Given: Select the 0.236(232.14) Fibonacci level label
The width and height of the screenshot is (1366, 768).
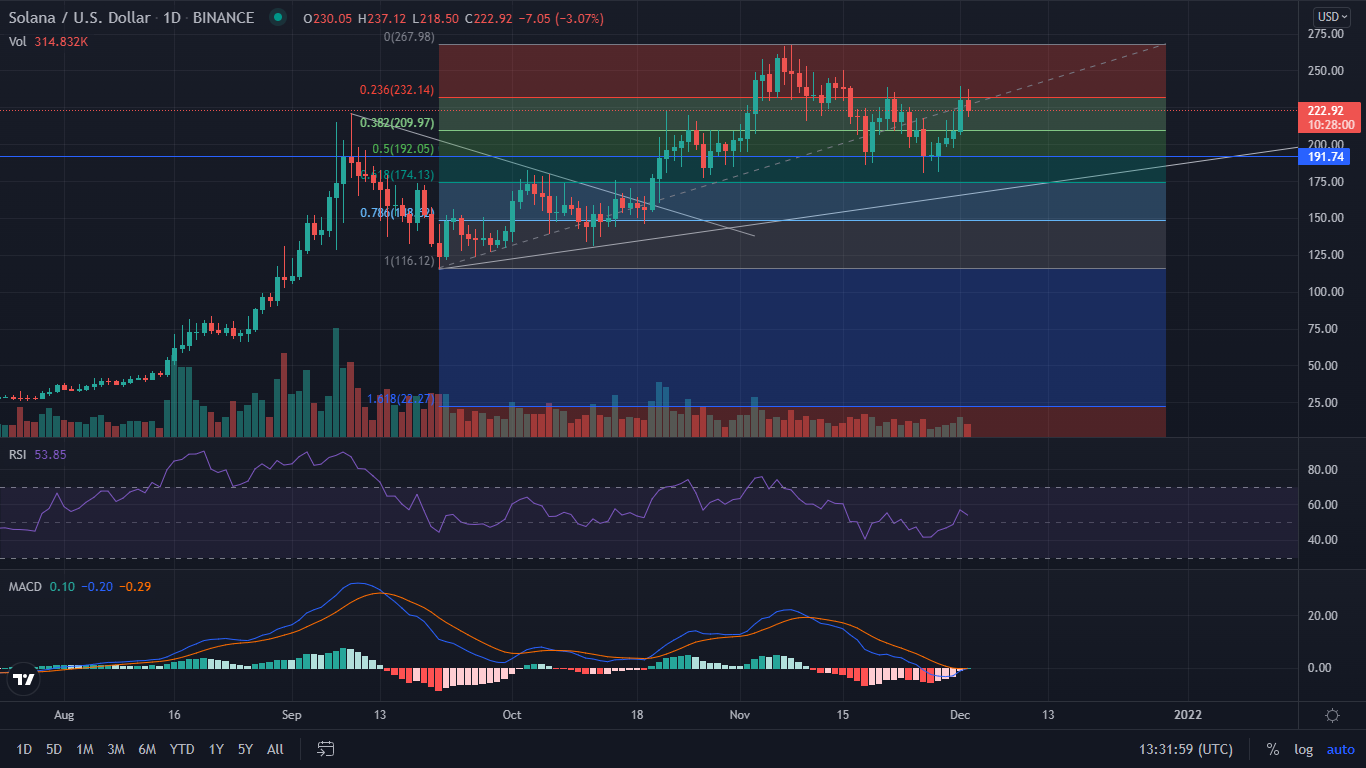Looking at the screenshot, I should pyautogui.click(x=397, y=90).
